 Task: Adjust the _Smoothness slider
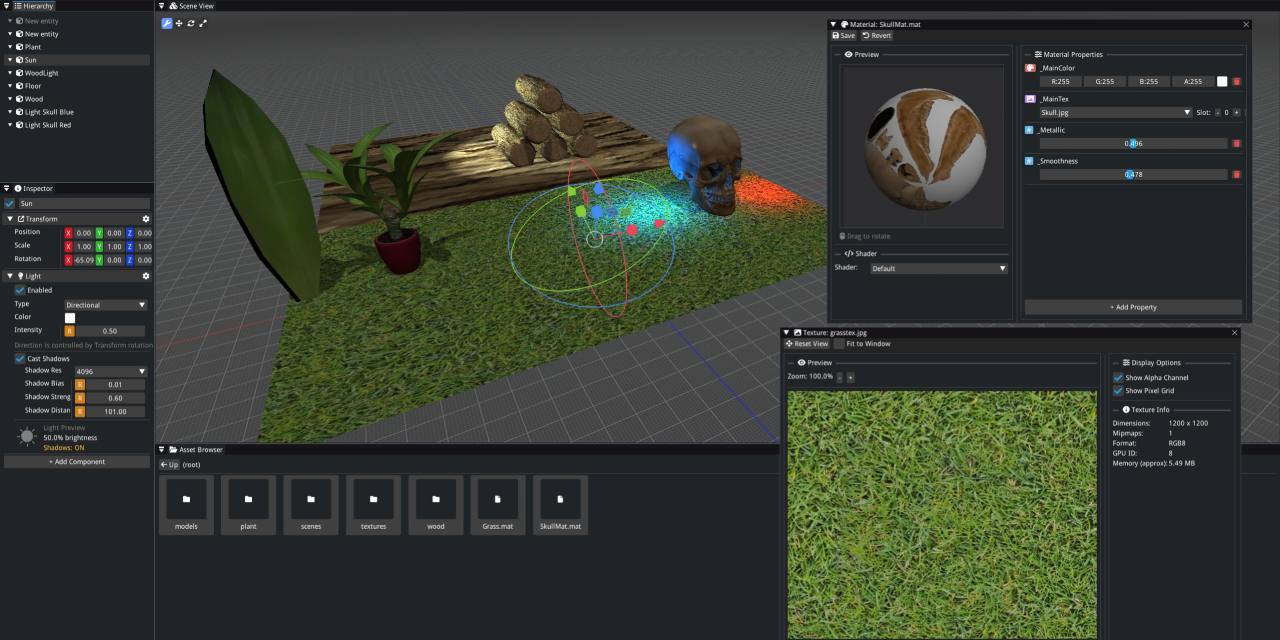1133,175
